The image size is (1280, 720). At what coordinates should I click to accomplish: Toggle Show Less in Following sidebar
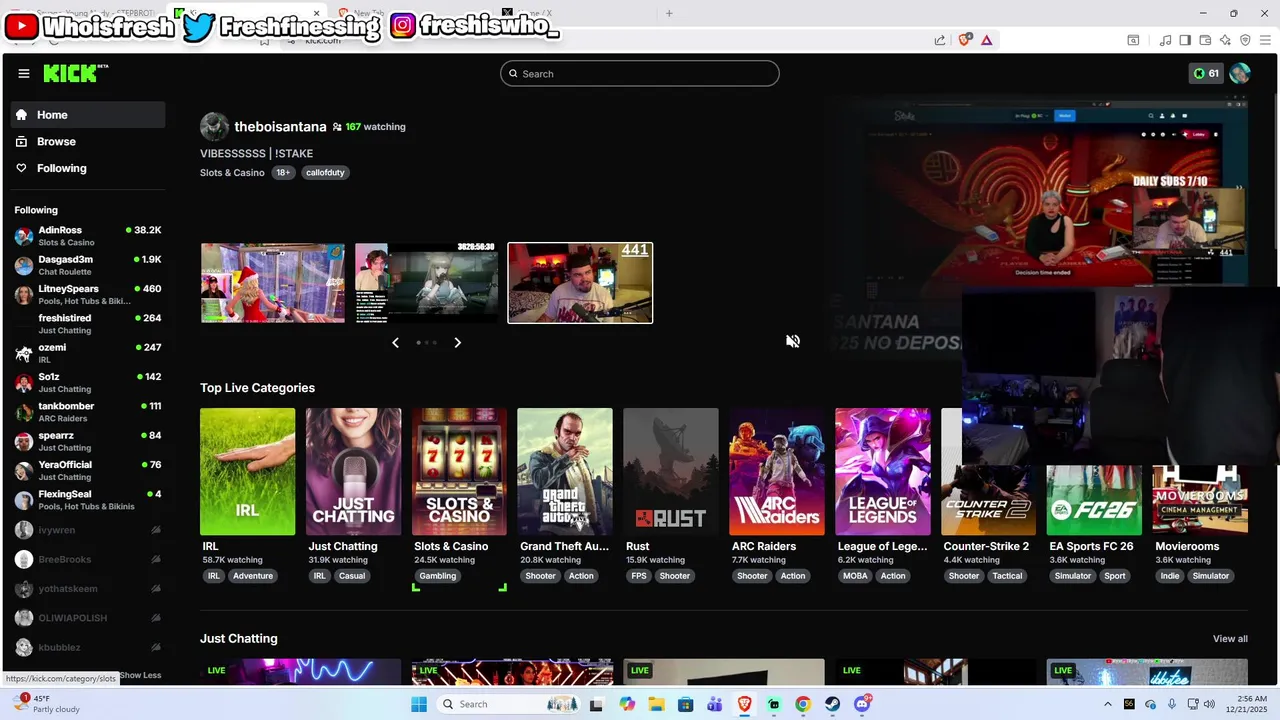[140, 675]
